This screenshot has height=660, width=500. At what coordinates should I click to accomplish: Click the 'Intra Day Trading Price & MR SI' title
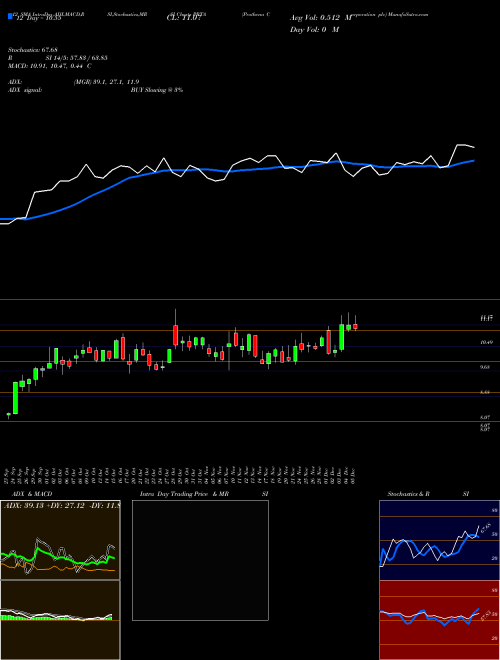tap(204, 494)
